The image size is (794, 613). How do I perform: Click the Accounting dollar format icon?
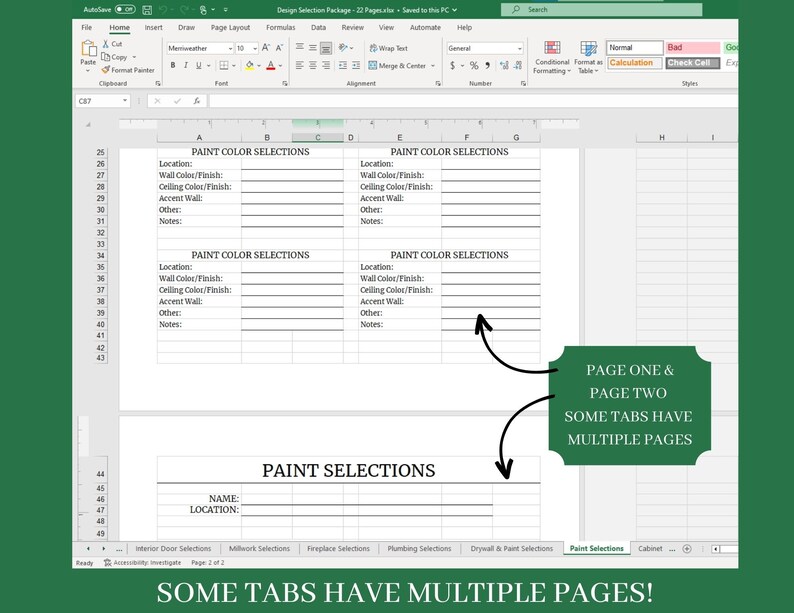pos(452,65)
